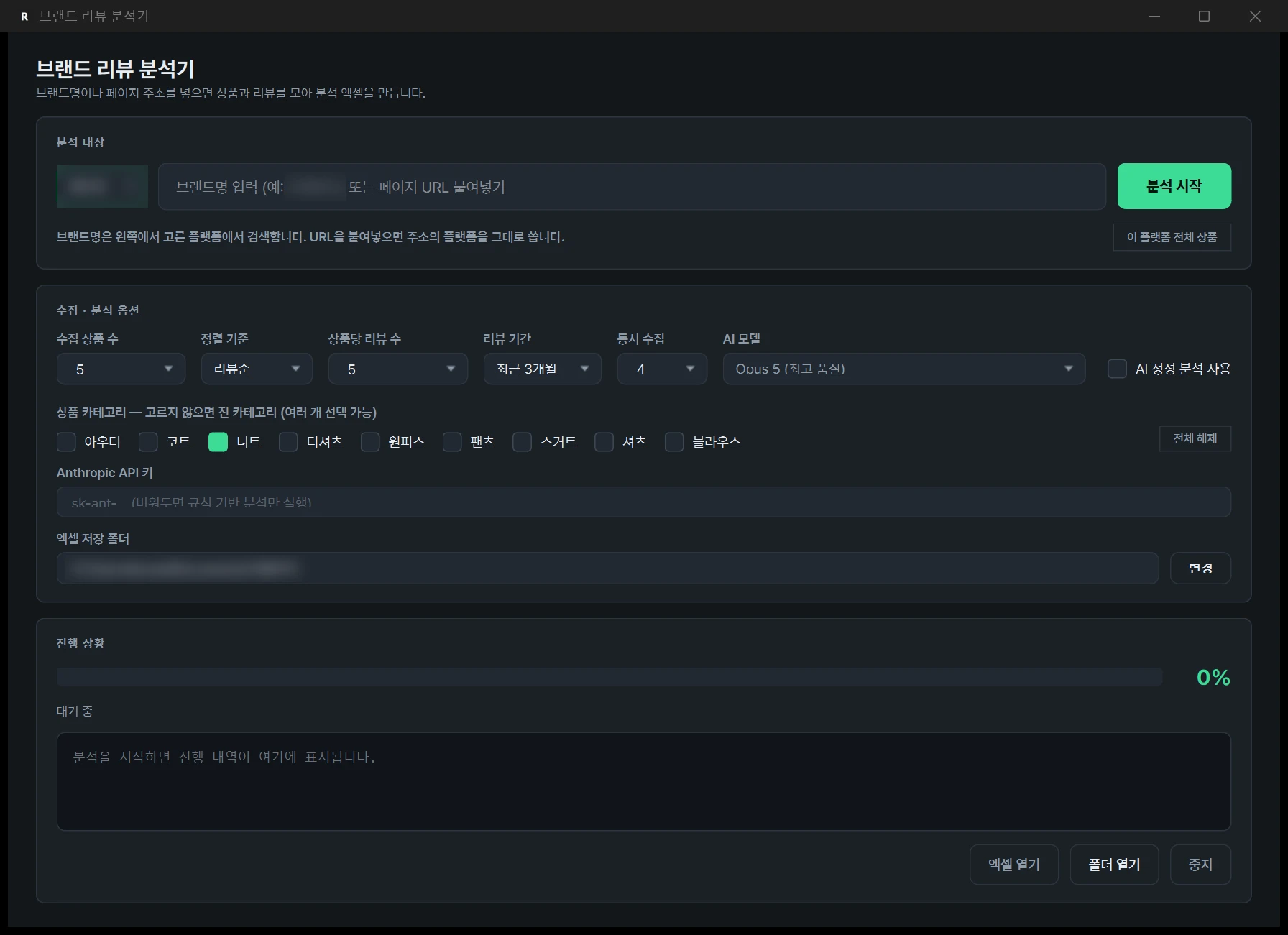
Task: Click the 수집 · 분석 옵션 section heading
Action: pos(98,310)
